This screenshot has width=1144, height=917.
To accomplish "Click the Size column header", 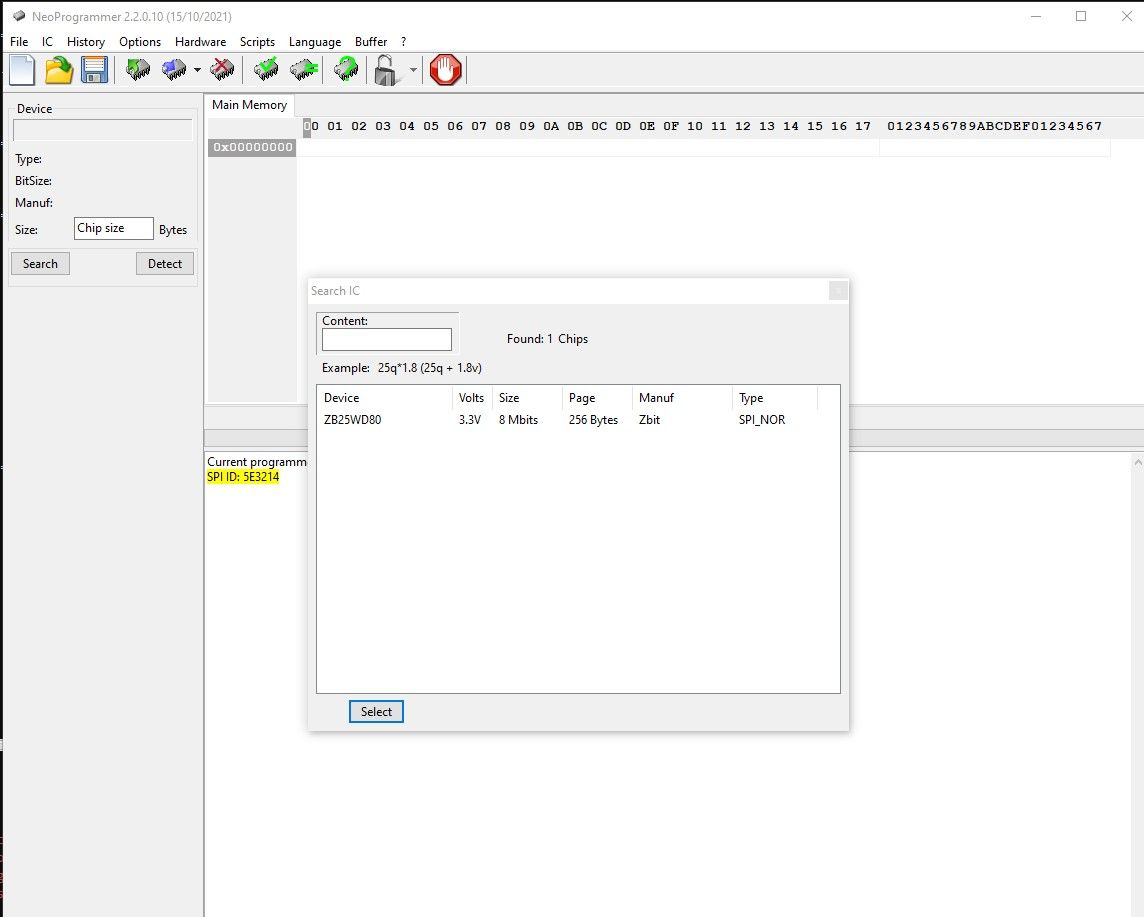I will coord(527,398).
